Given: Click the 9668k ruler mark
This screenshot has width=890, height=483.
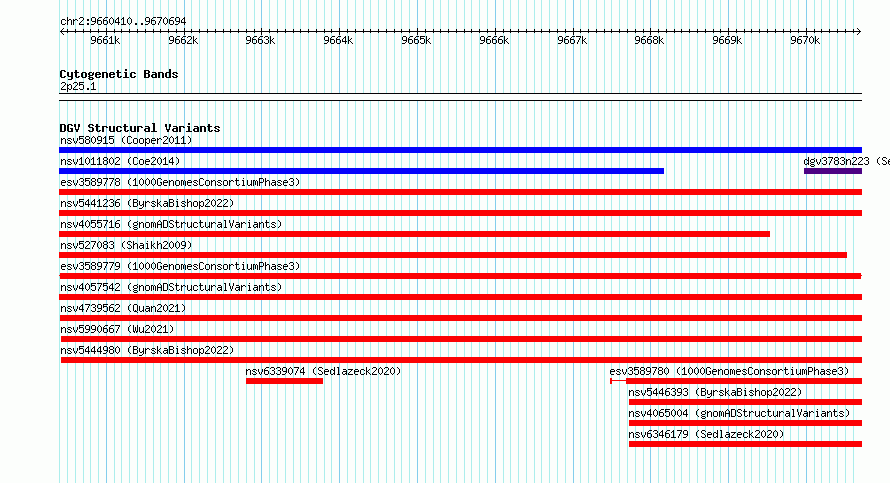Looking at the screenshot, I should pyautogui.click(x=649, y=40).
